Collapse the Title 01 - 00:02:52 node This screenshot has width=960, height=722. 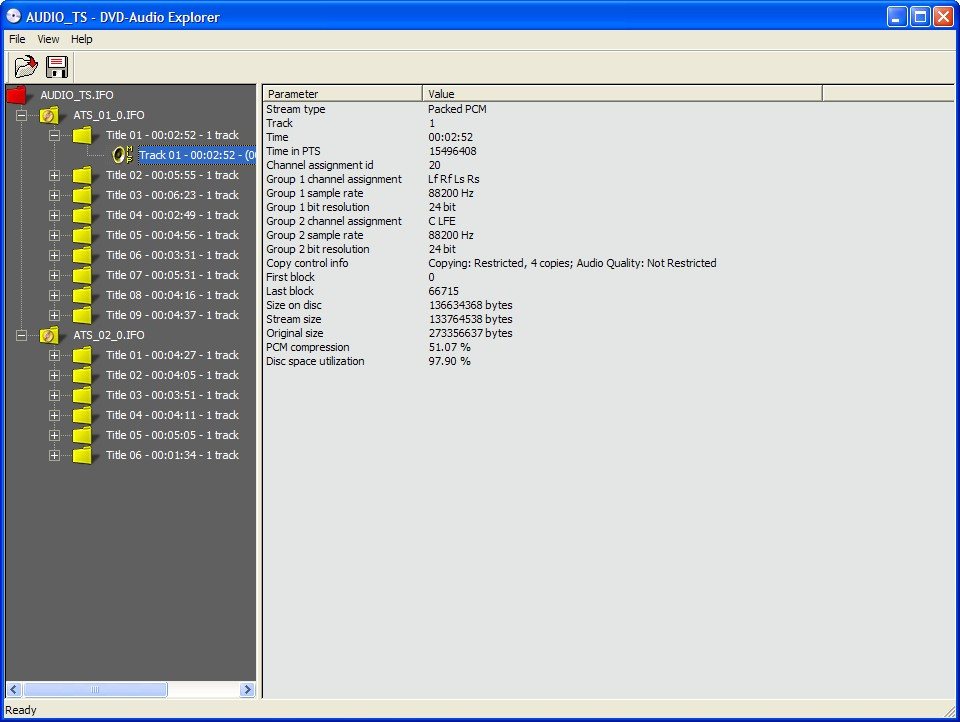pos(55,135)
